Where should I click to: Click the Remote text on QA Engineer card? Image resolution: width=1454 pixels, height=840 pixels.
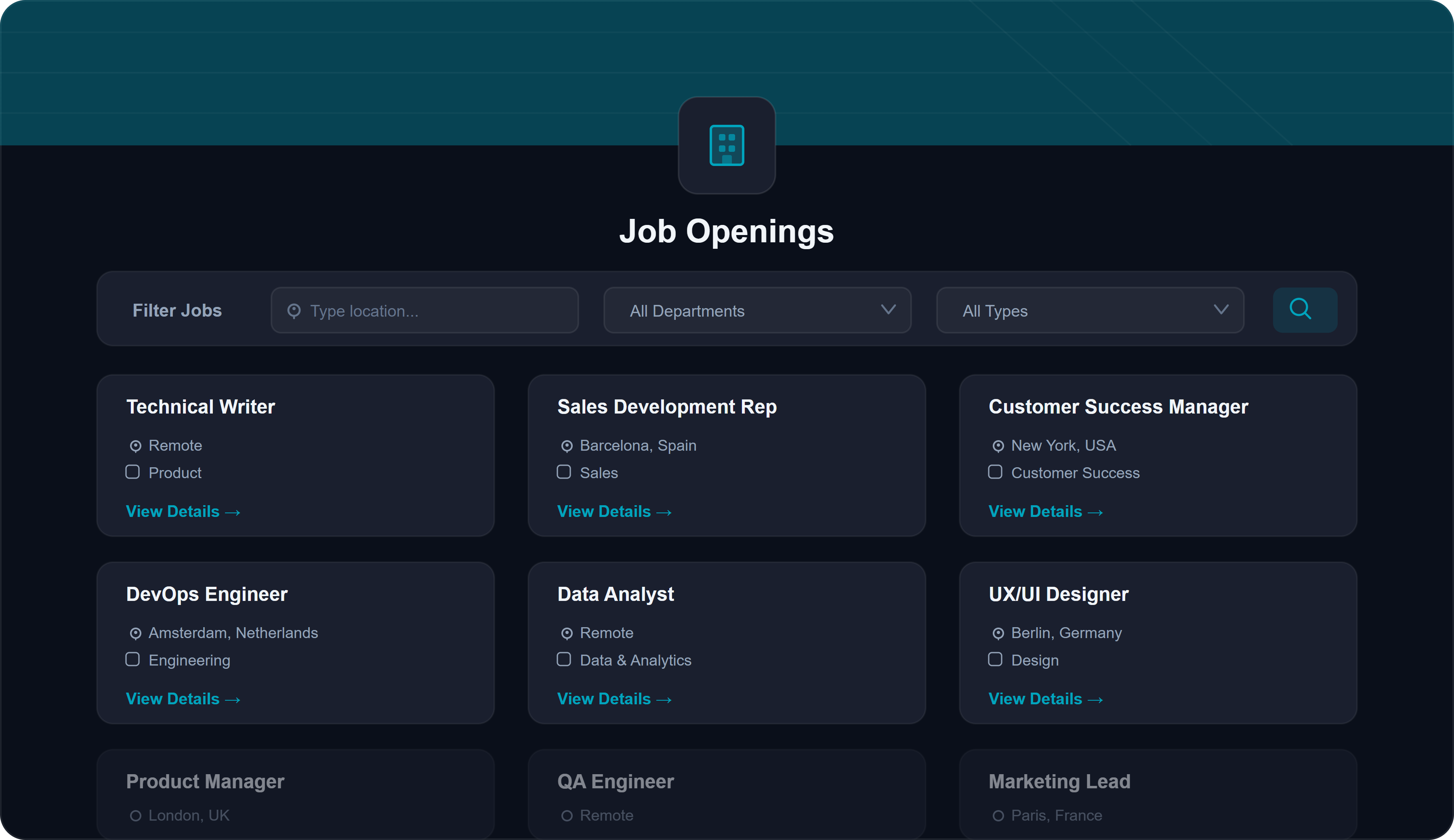coord(606,816)
